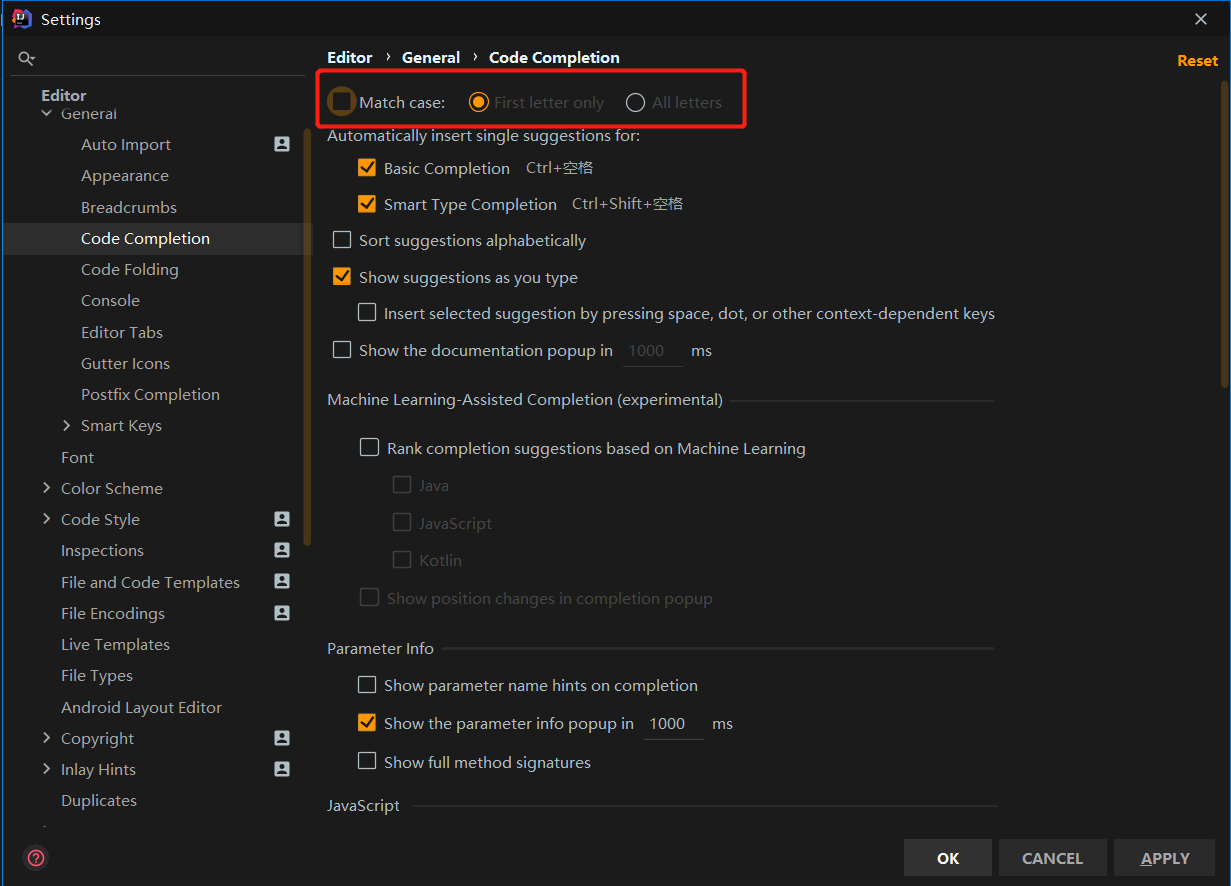The image size is (1231, 886).
Task: Enable Sort suggestions alphabetically
Action: [342, 240]
